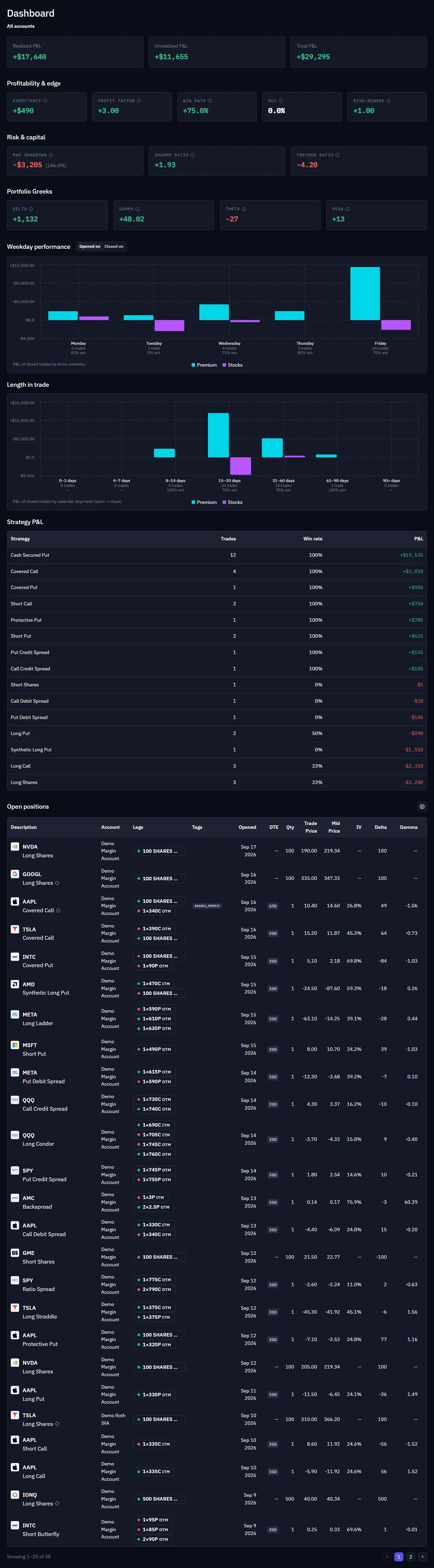Click the diamond icon beside TSLA Long Shares

click(x=57, y=1424)
